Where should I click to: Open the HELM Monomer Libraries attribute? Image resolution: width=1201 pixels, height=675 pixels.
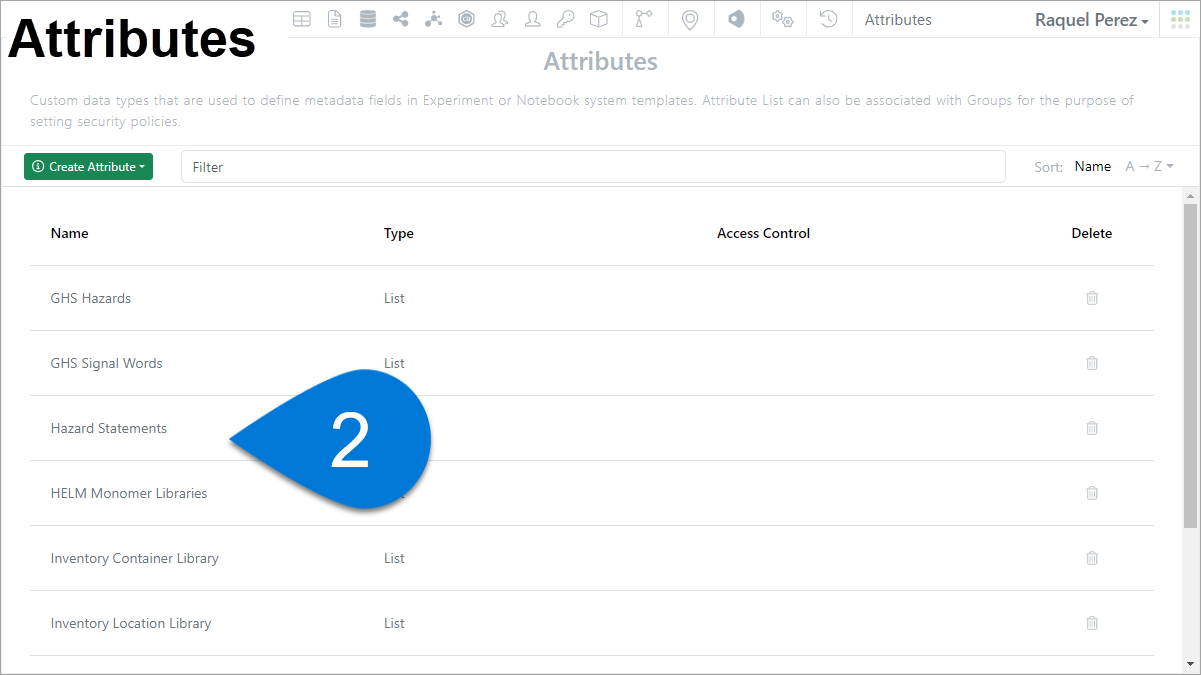tap(129, 493)
